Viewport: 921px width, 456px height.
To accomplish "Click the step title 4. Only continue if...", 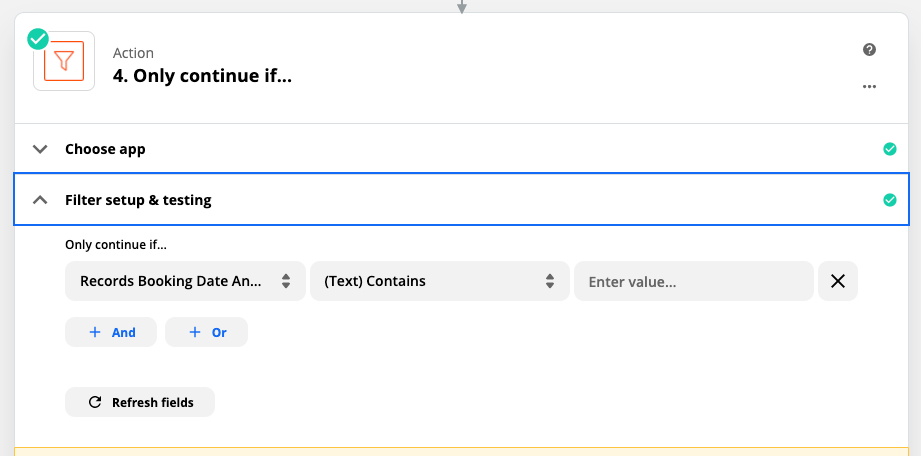I will coord(202,76).
